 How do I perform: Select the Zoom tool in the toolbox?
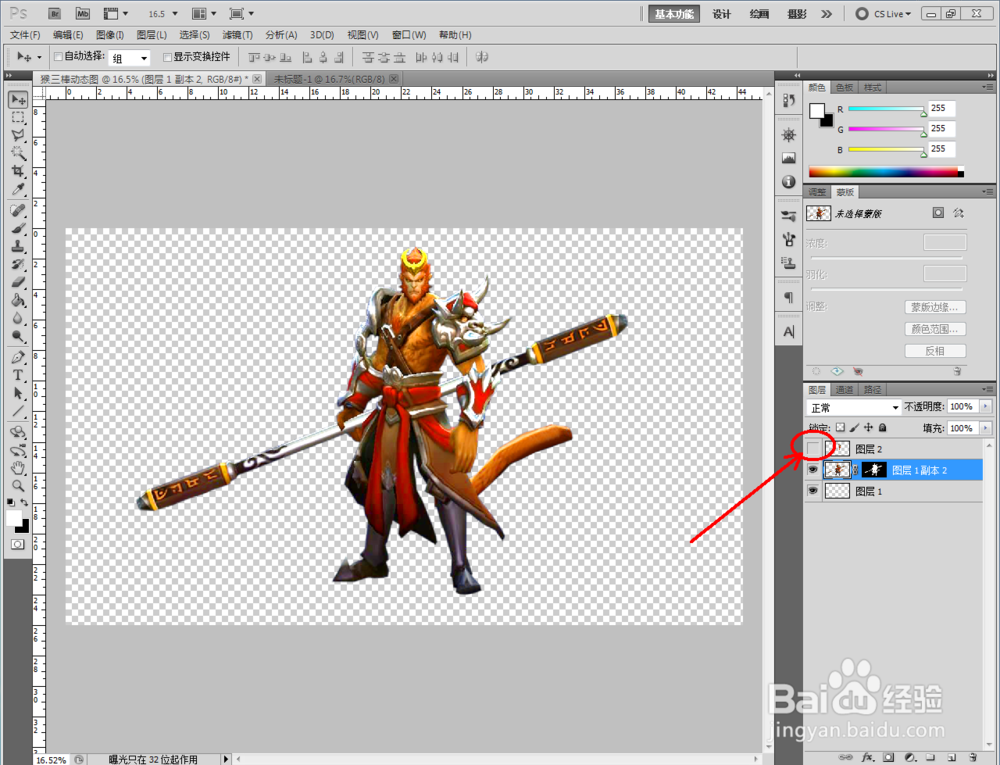(x=18, y=486)
